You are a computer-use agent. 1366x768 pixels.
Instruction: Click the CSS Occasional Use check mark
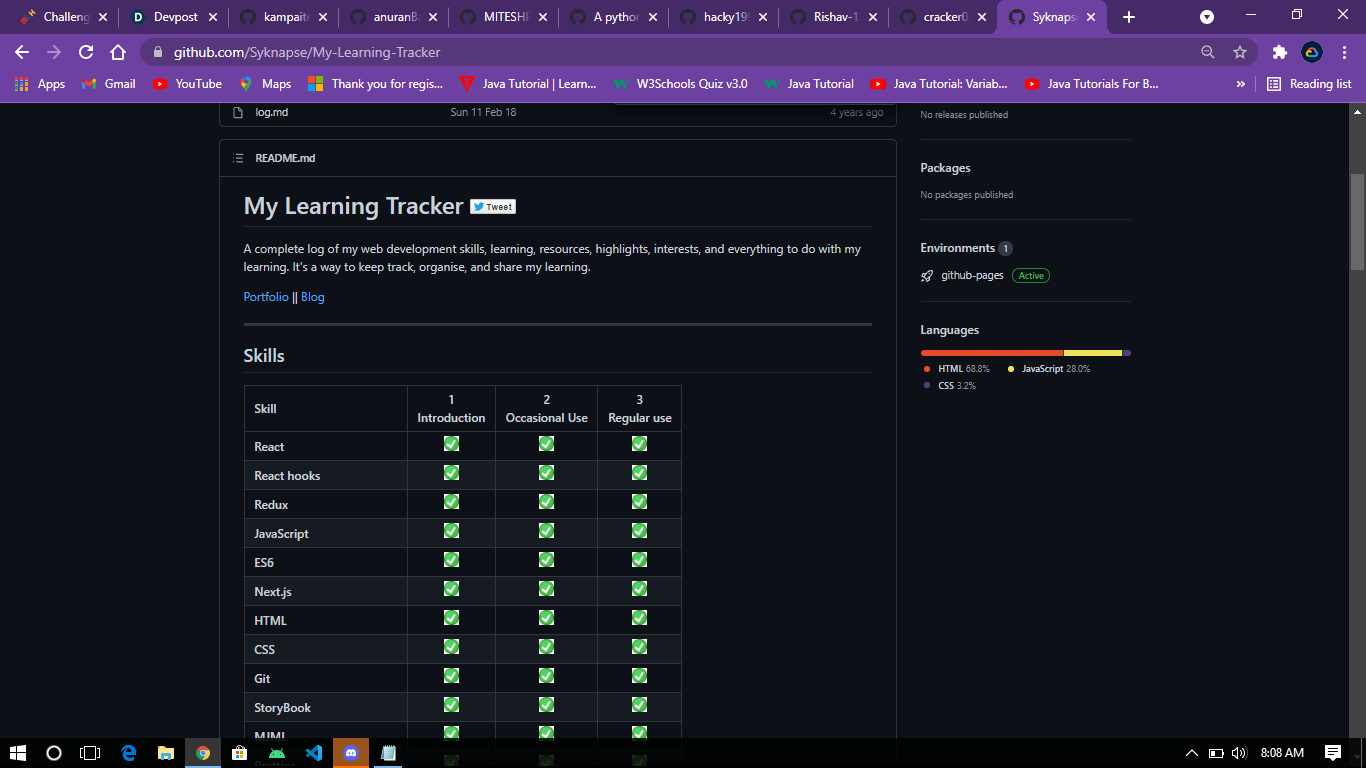point(546,646)
